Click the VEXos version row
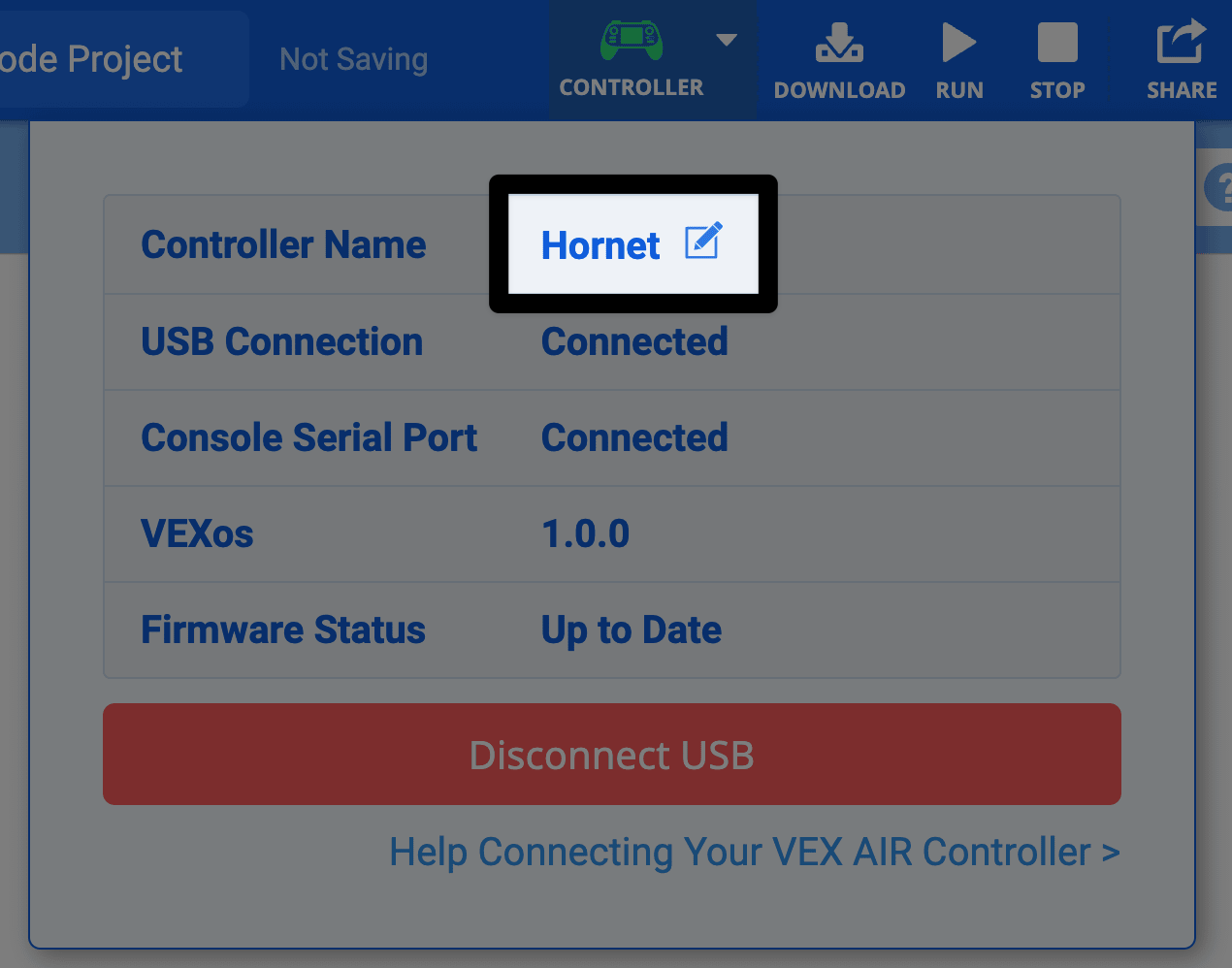Image resolution: width=1232 pixels, height=968 pixels. 611,534
